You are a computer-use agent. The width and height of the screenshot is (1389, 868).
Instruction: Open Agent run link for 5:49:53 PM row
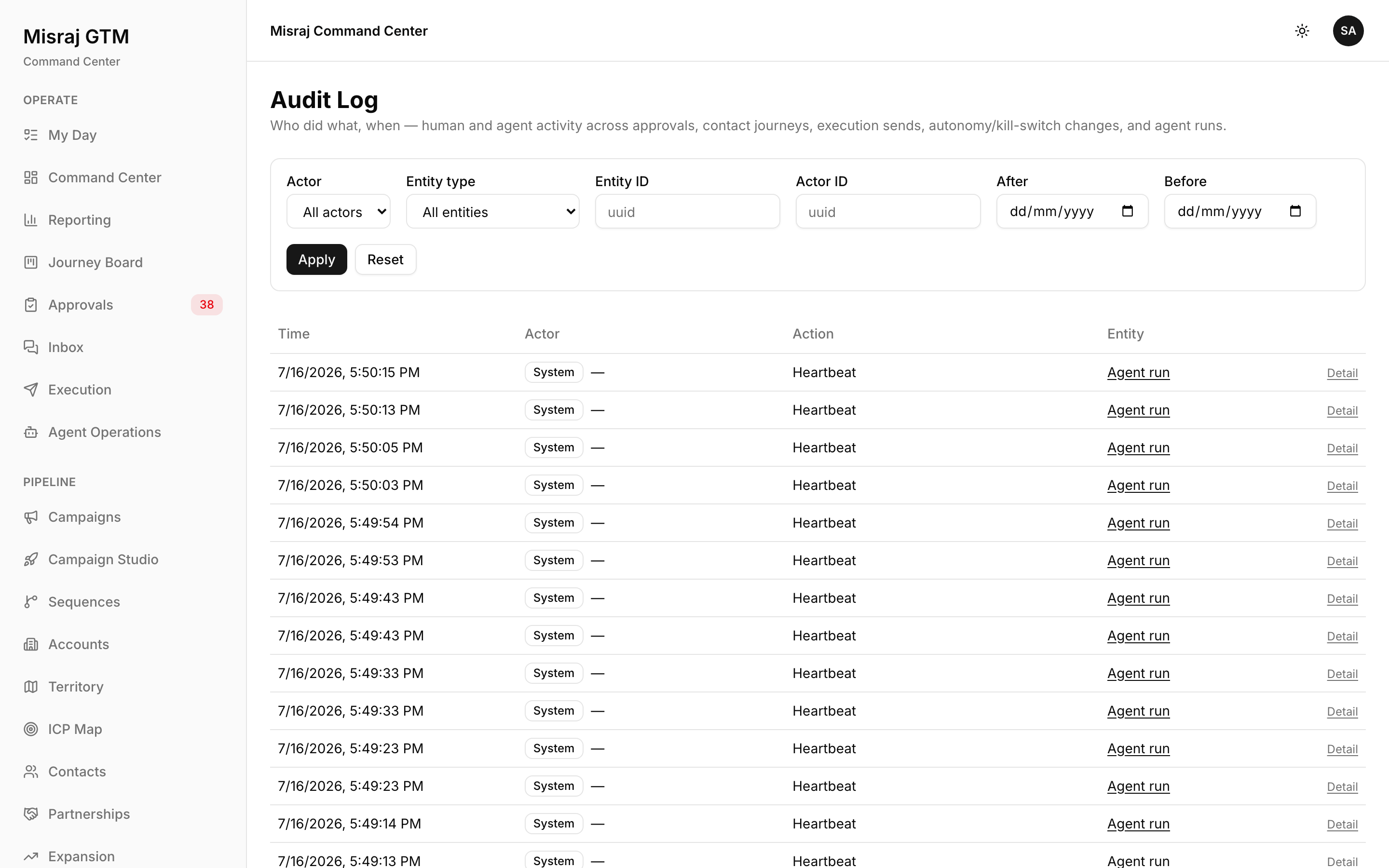tap(1138, 560)
